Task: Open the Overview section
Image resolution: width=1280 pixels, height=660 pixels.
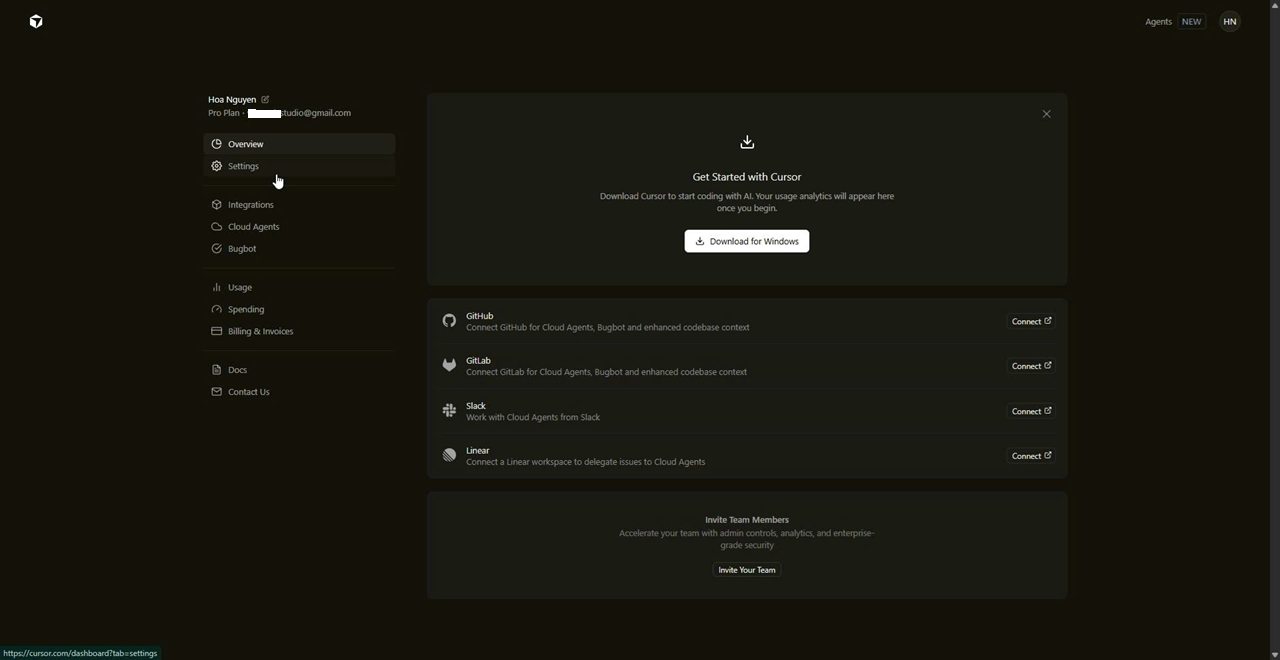Action: coord(299,144)
